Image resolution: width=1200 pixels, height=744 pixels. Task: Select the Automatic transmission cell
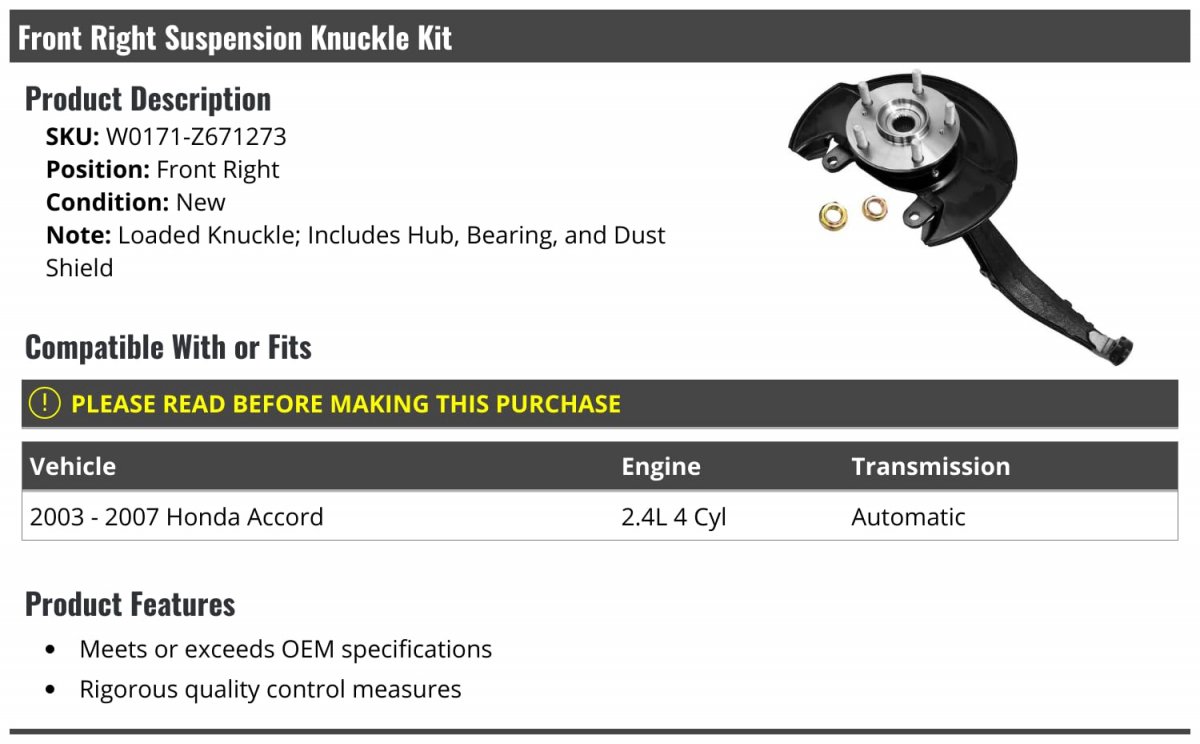(908, 517)
